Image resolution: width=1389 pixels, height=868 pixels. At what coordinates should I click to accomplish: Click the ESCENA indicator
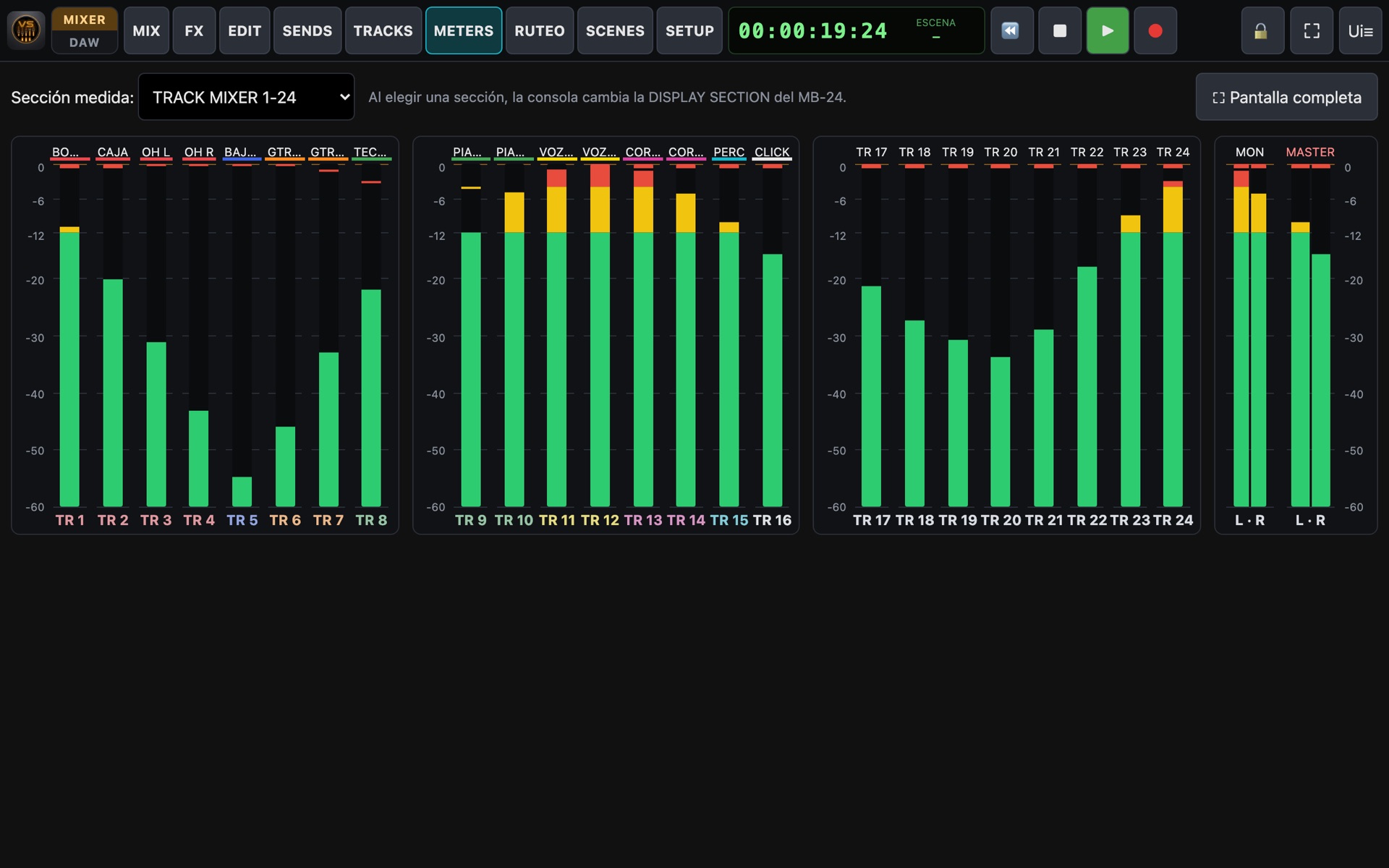click(x=935, y=29)
